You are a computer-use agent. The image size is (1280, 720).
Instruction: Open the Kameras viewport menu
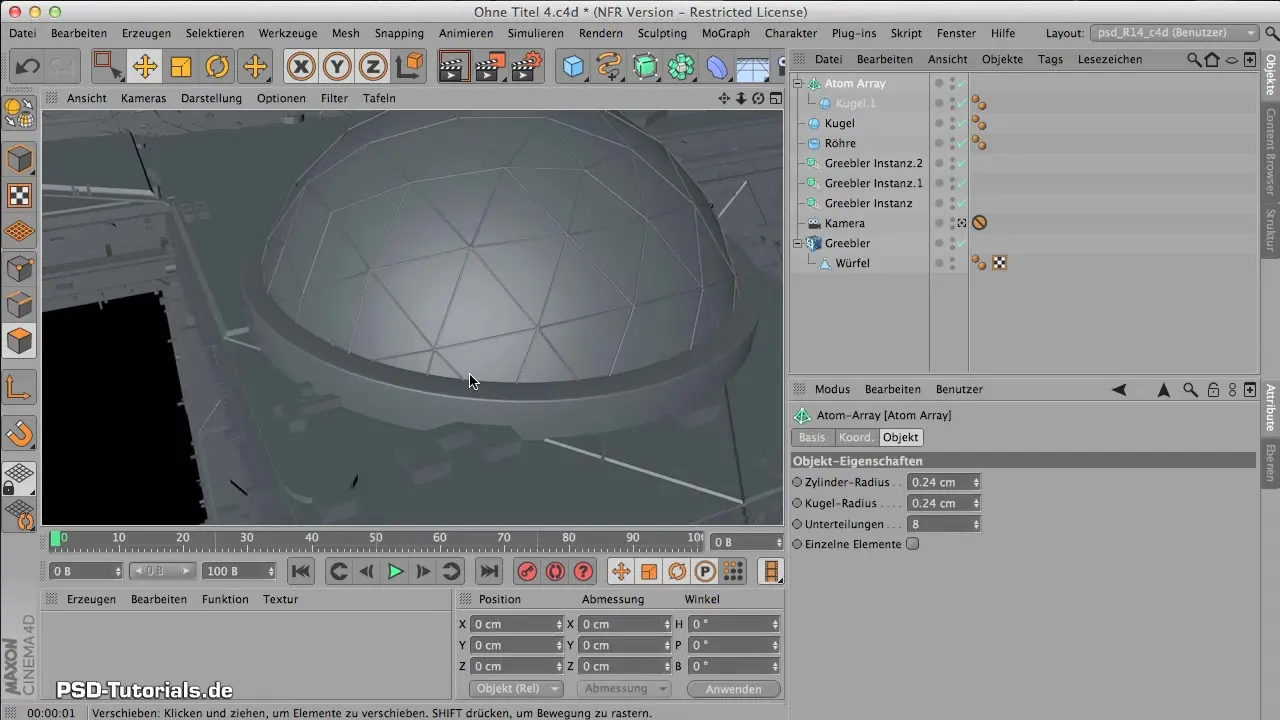click(x=143, y=98)
